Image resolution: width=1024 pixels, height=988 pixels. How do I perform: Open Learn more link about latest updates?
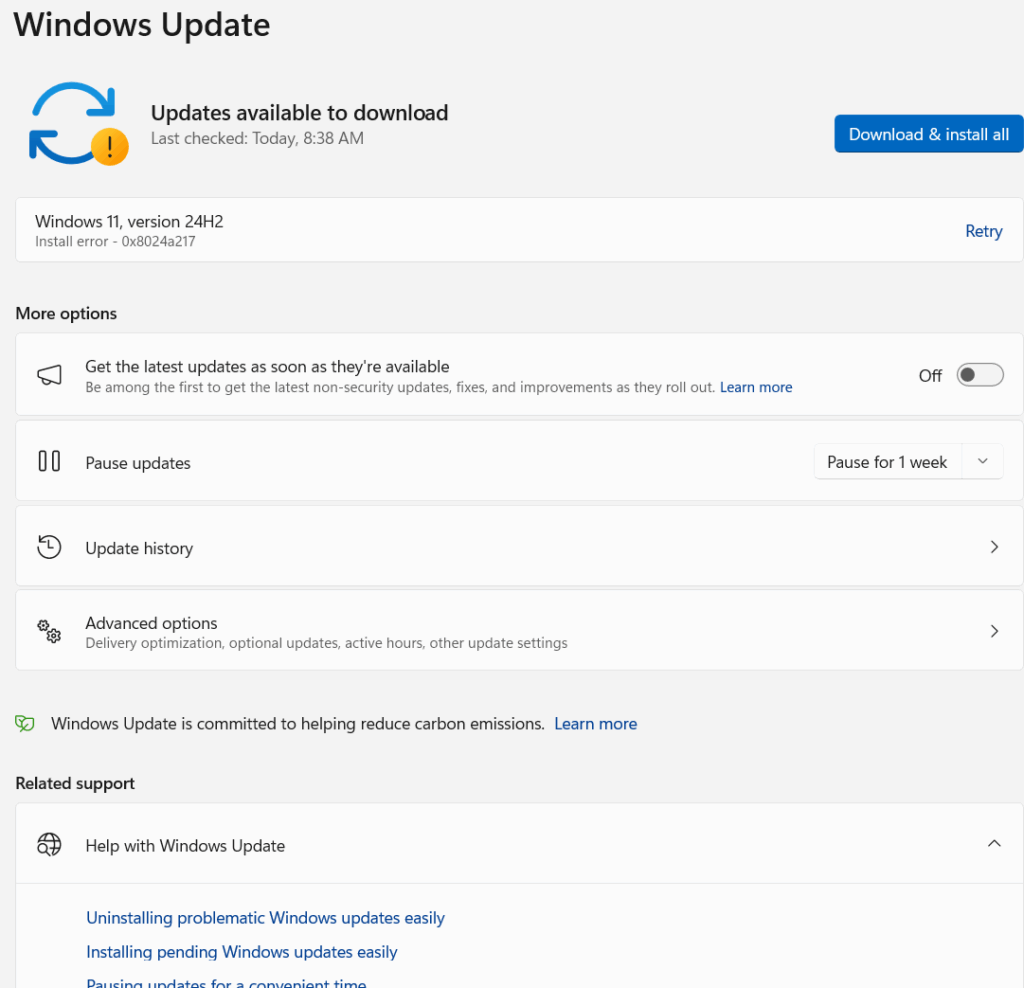pyautogui.click(x=755, y=387)
